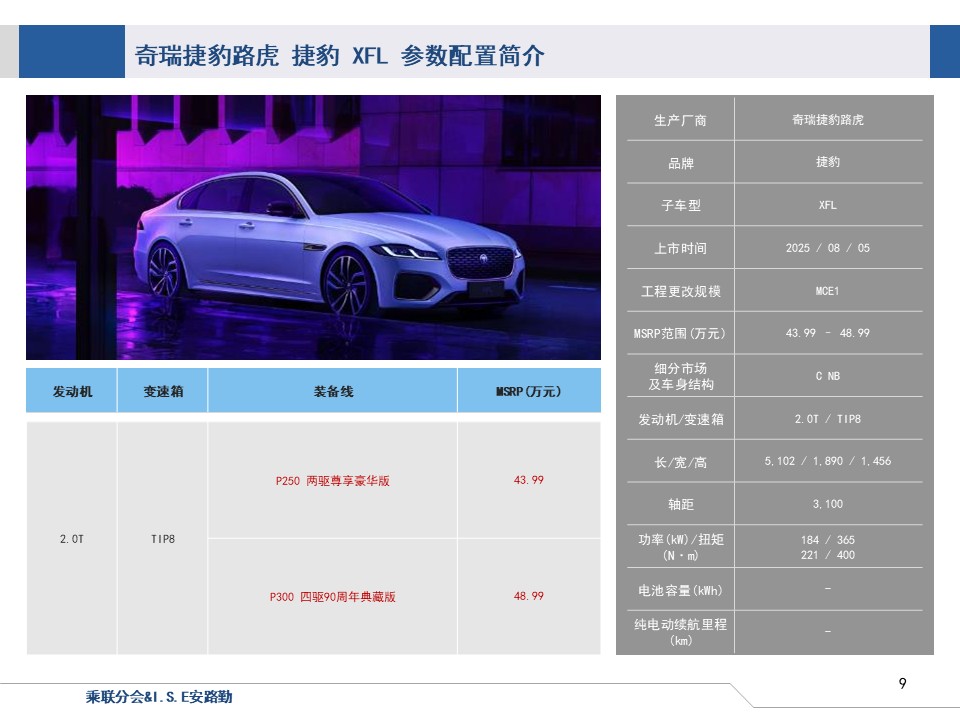Click the 纯电动续航里程(km) row label
Image resolution: width=960 pixels, height=720 pixels.
[681, 632]
